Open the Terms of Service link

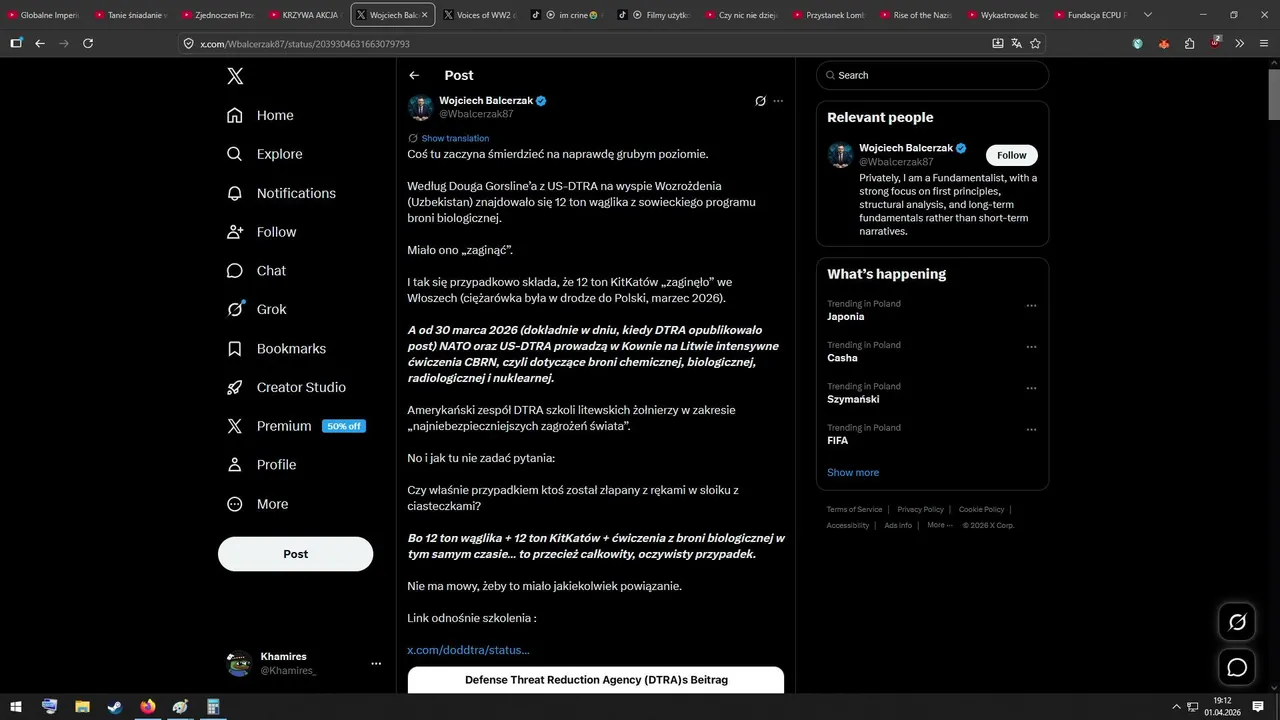tap(854, 510)
